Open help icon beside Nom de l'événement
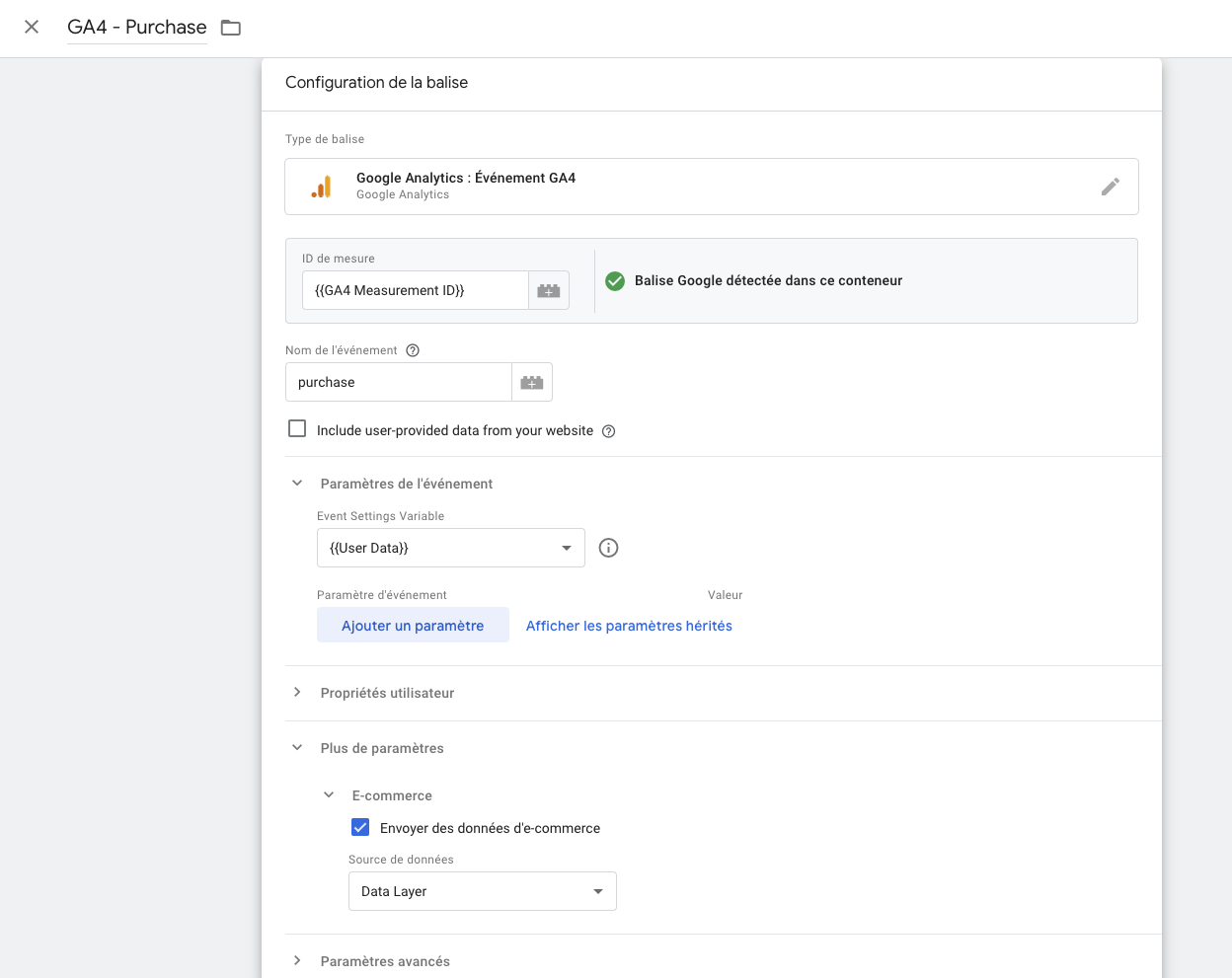 click(413, 350)
